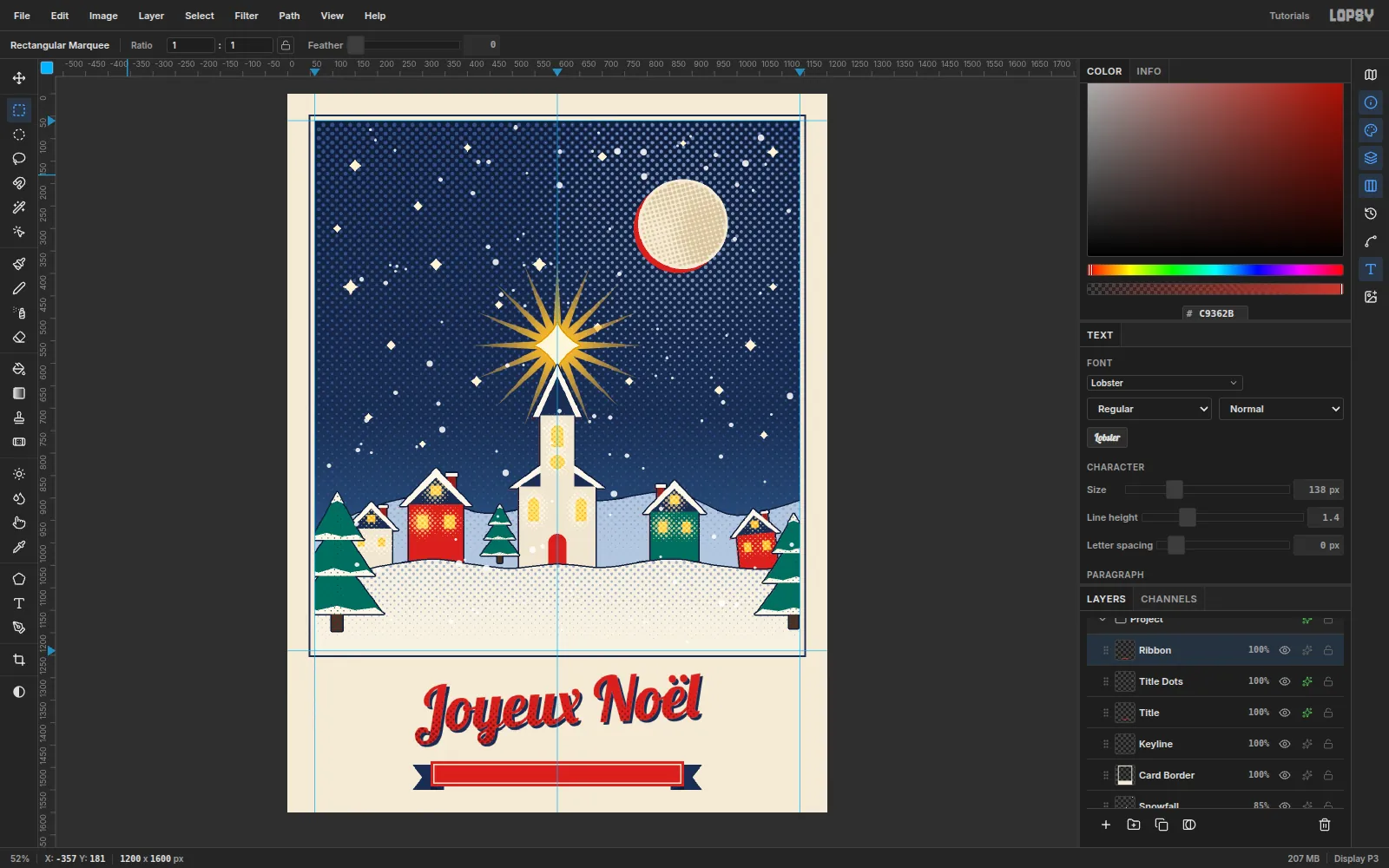
Task: Hide the Card Border layer
Action: coord(1285,775)
